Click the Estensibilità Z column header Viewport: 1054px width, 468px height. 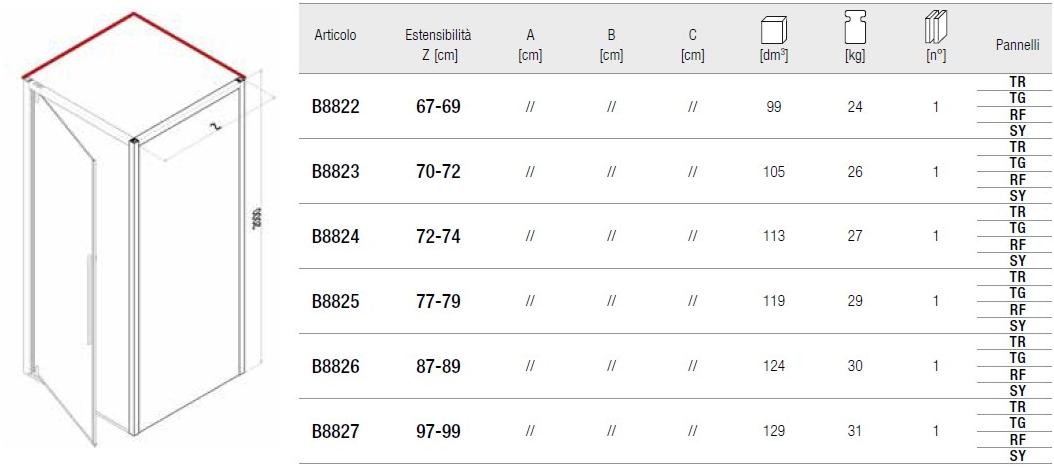(438, 45)
